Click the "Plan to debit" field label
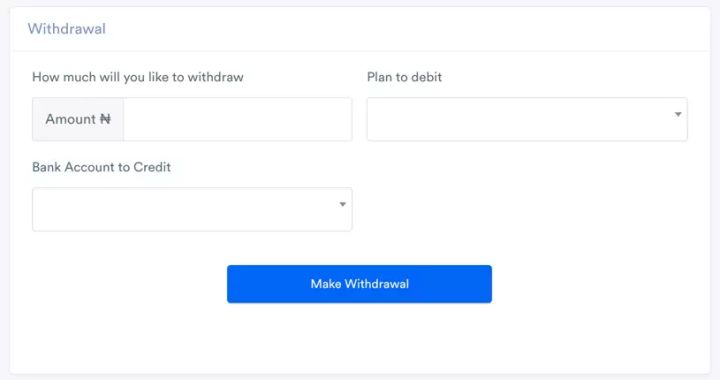Viewport: 720px width, 380px height. tap(404, 77)
